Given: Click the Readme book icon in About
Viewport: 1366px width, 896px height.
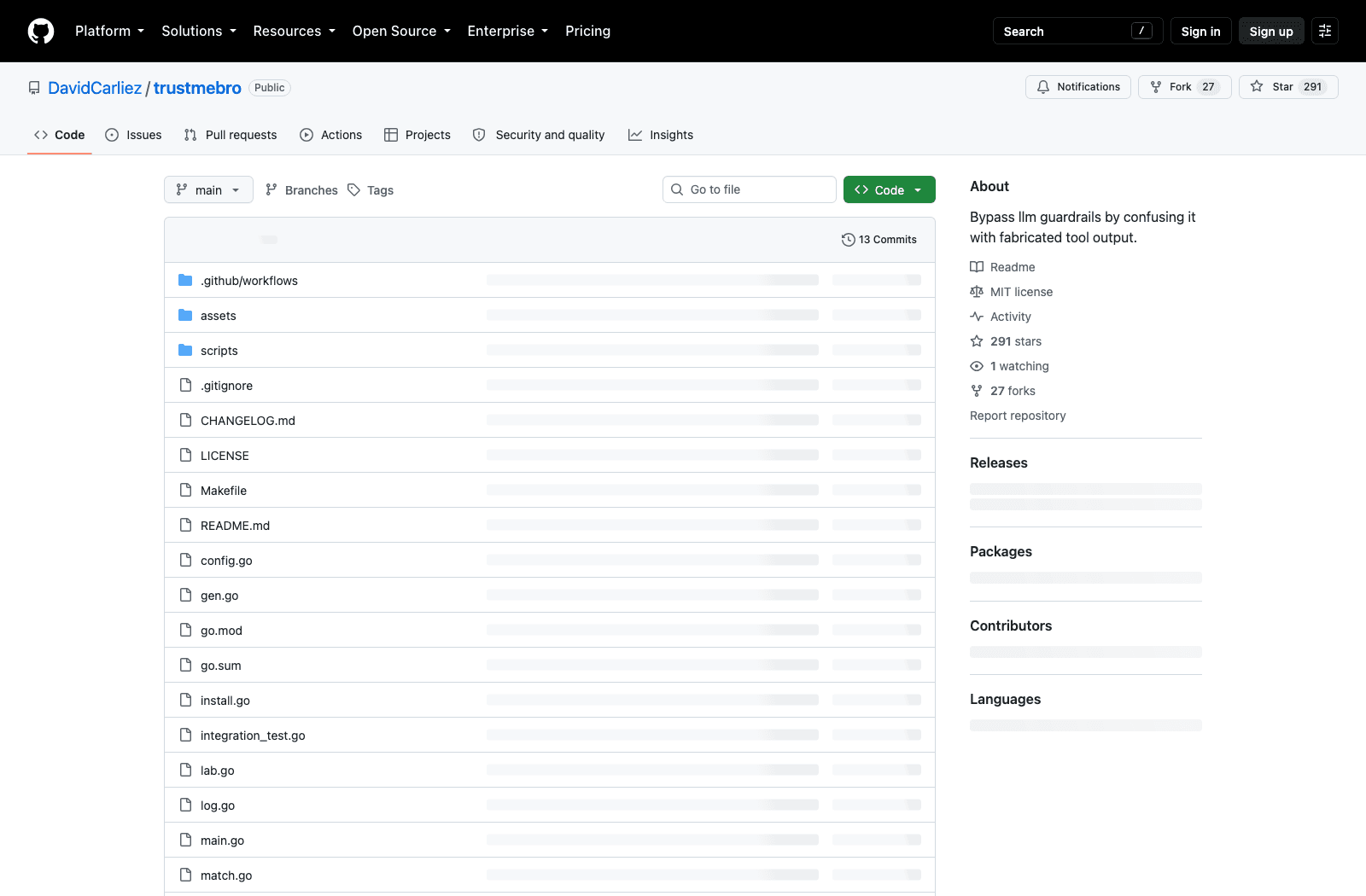Looking at the screenshot, I should point(977,267).
